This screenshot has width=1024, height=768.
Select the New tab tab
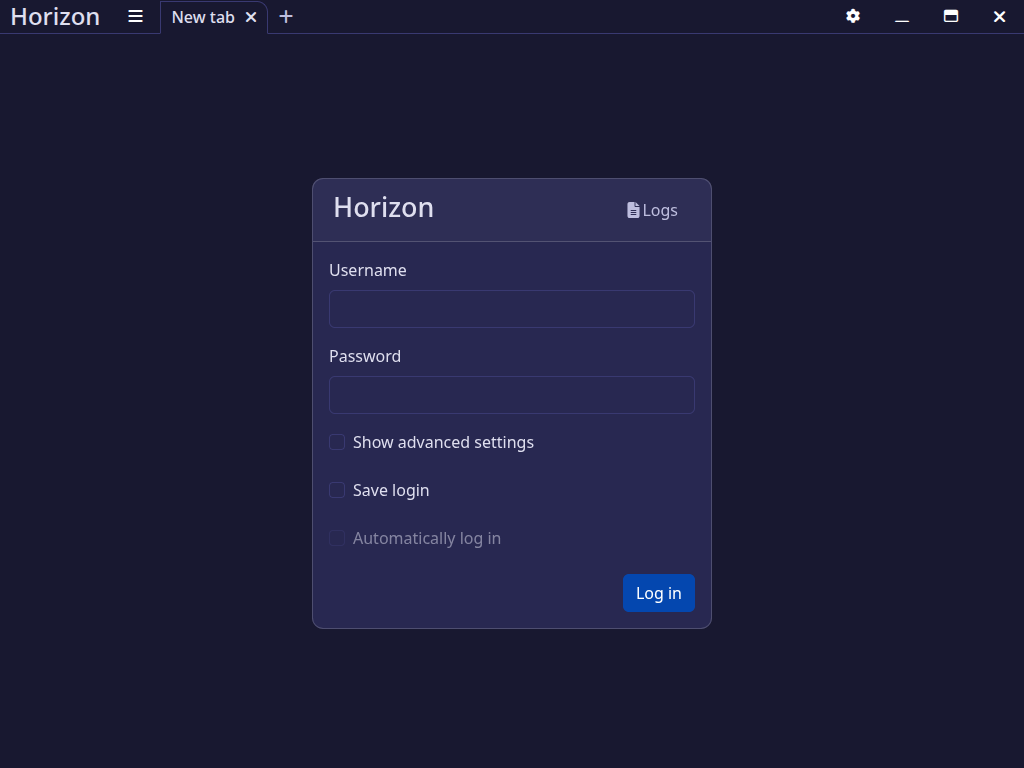pos(203,17)
